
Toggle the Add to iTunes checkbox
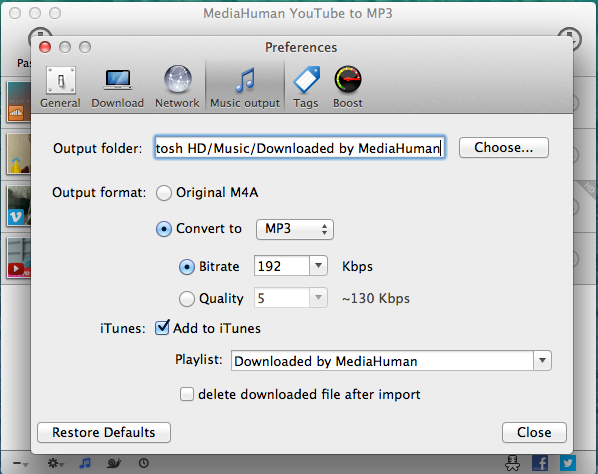tap(162, 328)
